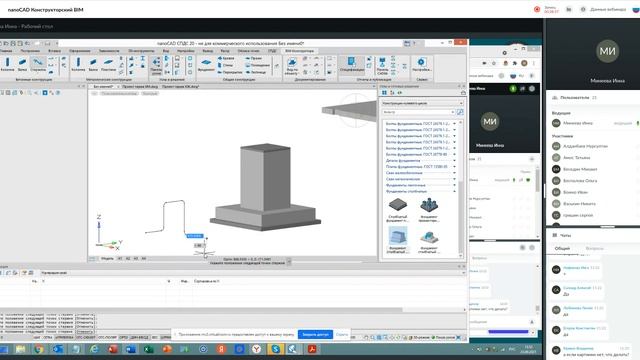640x360 pixels.
Task: Toggle ШАГ mode in status bar
Action: point(37,338)
